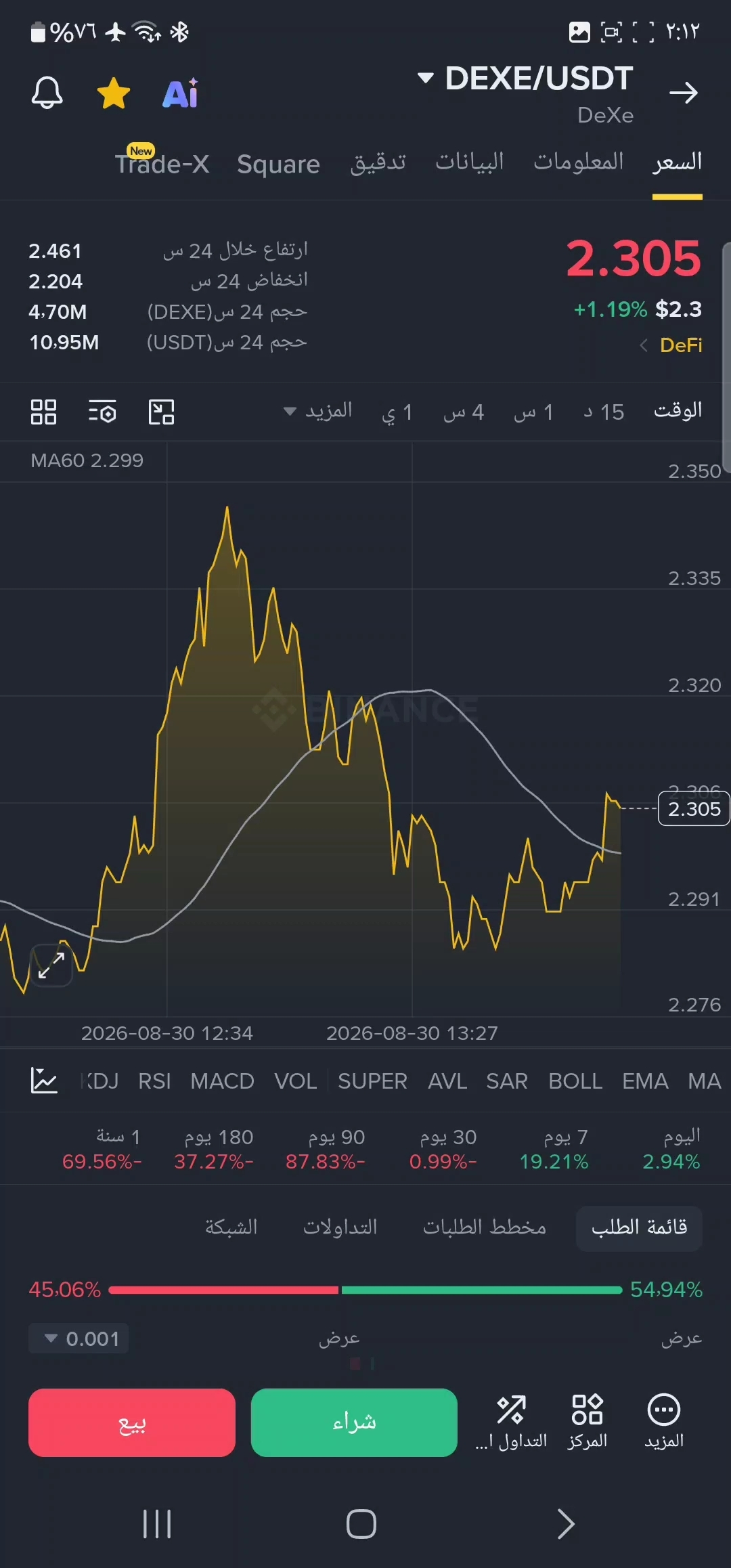
Task: Select the 1 ي daily interval
Action: pyautogui.click(x=397, y=412)
